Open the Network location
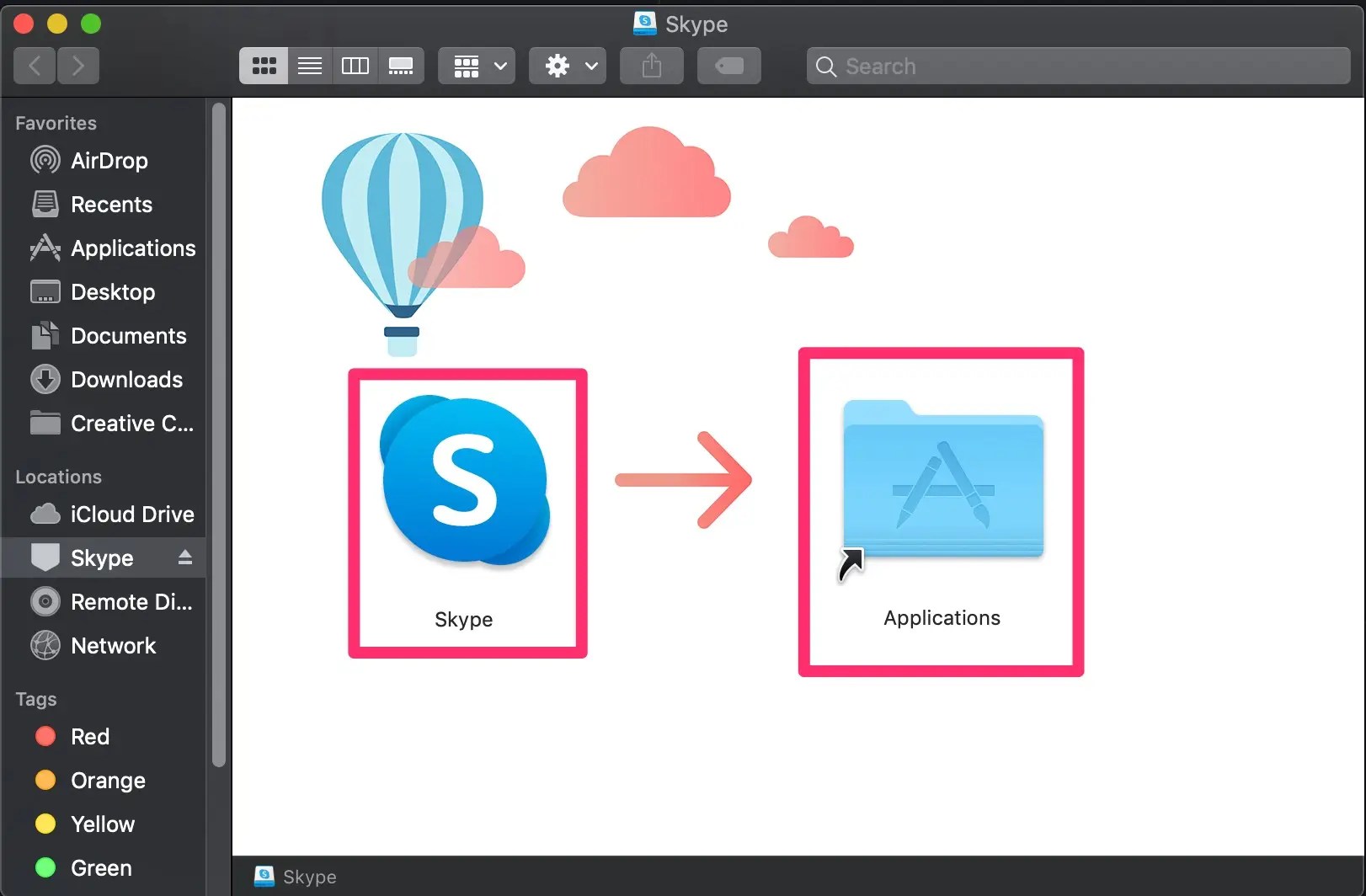Screen dimensions: 1366x896 113,646
